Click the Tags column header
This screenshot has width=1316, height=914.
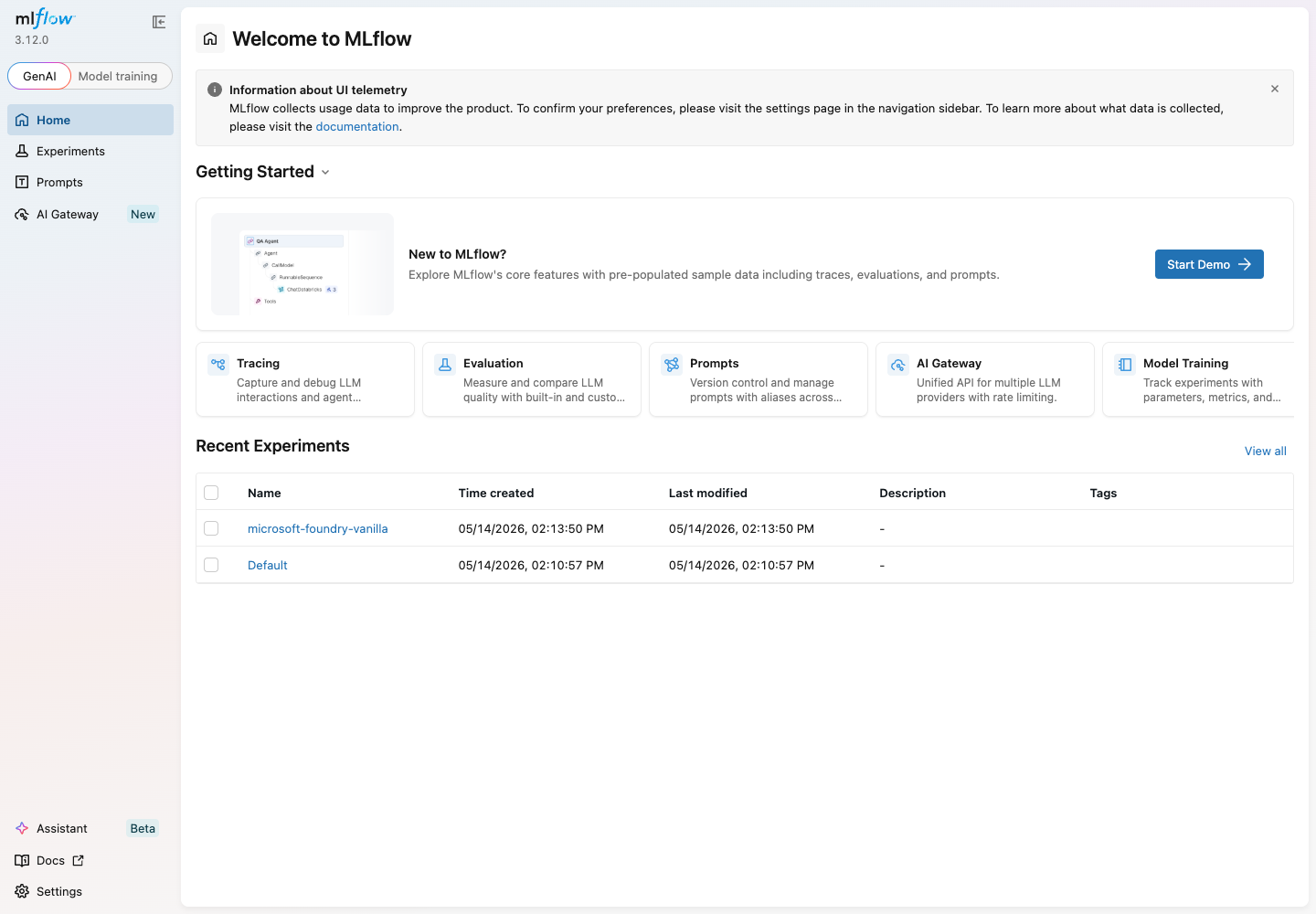tap(1103, 493)
